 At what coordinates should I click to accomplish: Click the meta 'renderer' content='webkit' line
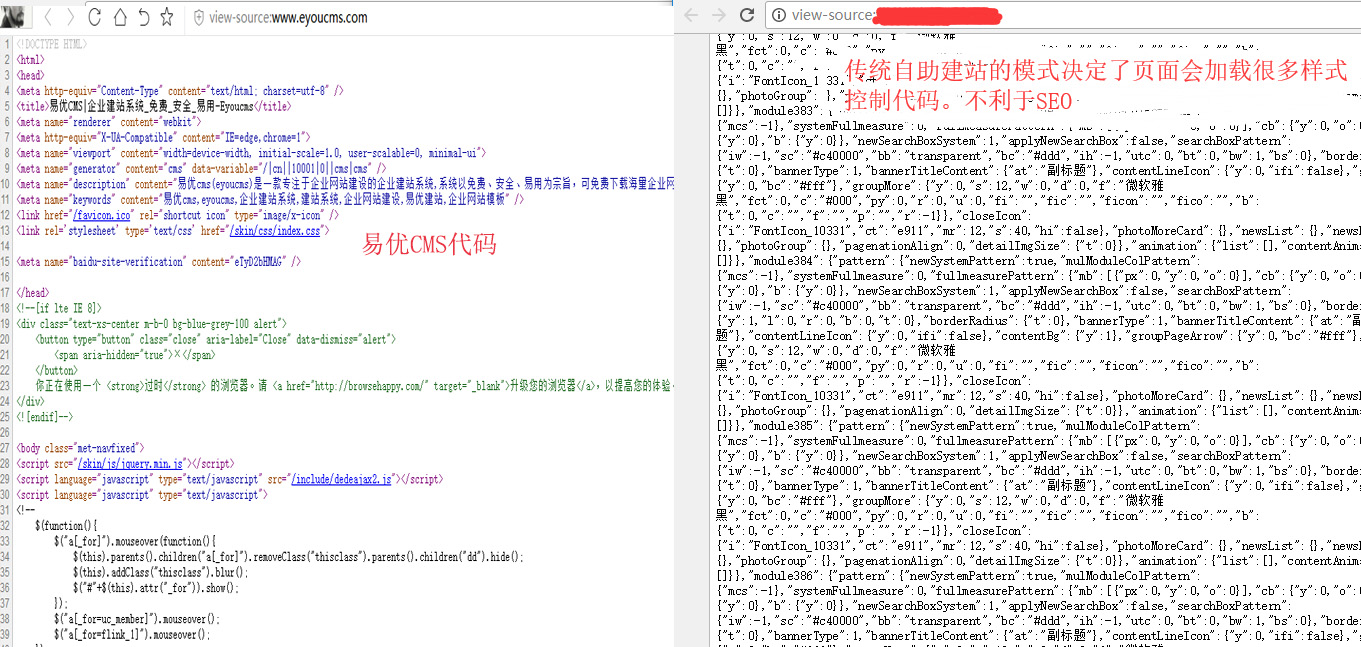[109, 121]
